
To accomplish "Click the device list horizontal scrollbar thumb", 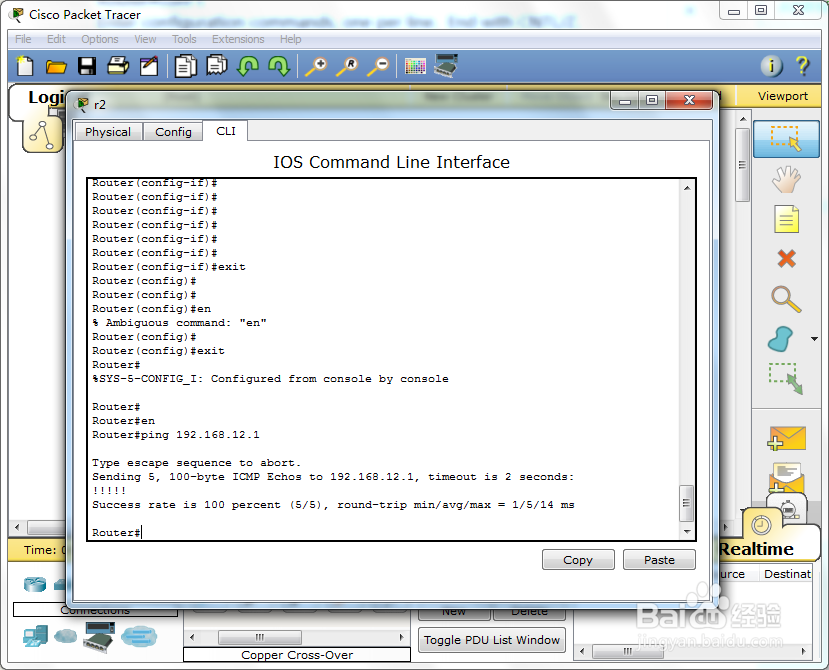I will tap(260, 637).
